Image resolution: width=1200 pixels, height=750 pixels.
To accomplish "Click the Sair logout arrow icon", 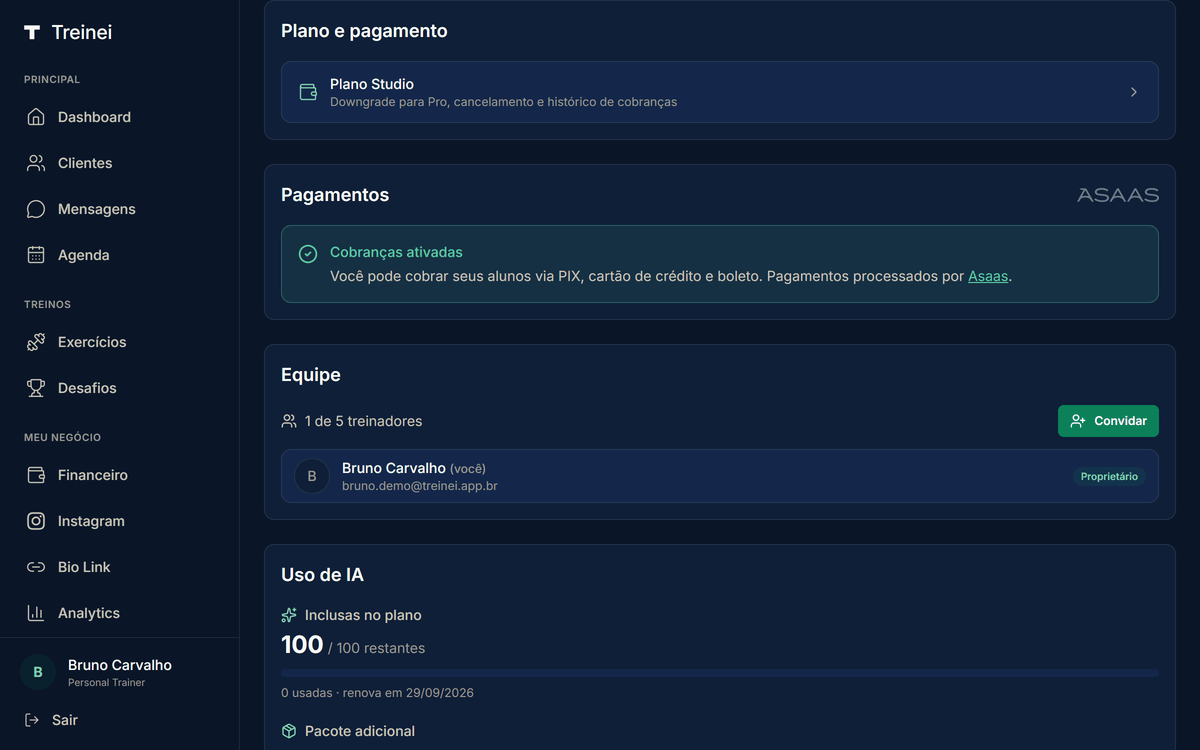I will (x=32, y=720).
